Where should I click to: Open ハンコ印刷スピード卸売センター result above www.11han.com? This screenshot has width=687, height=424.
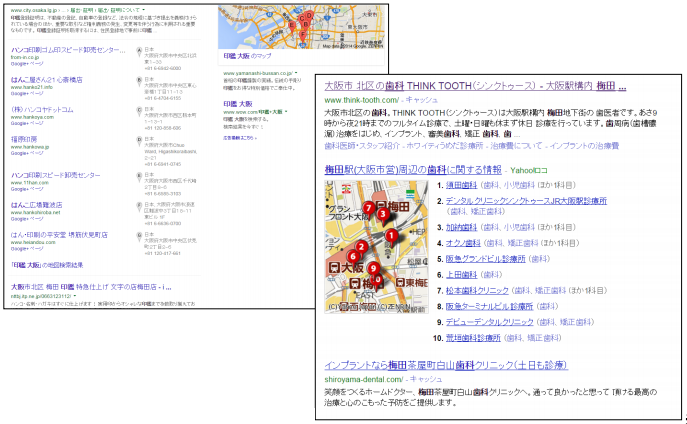[56, 175]
